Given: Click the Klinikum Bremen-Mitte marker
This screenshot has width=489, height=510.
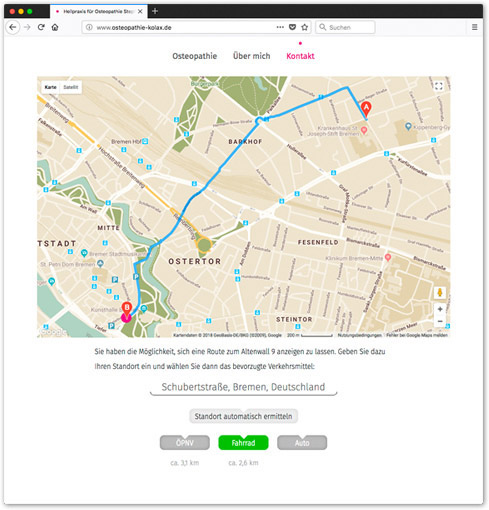Looking at the screenshot, I should pyautogui.click(x=388, y=257).
